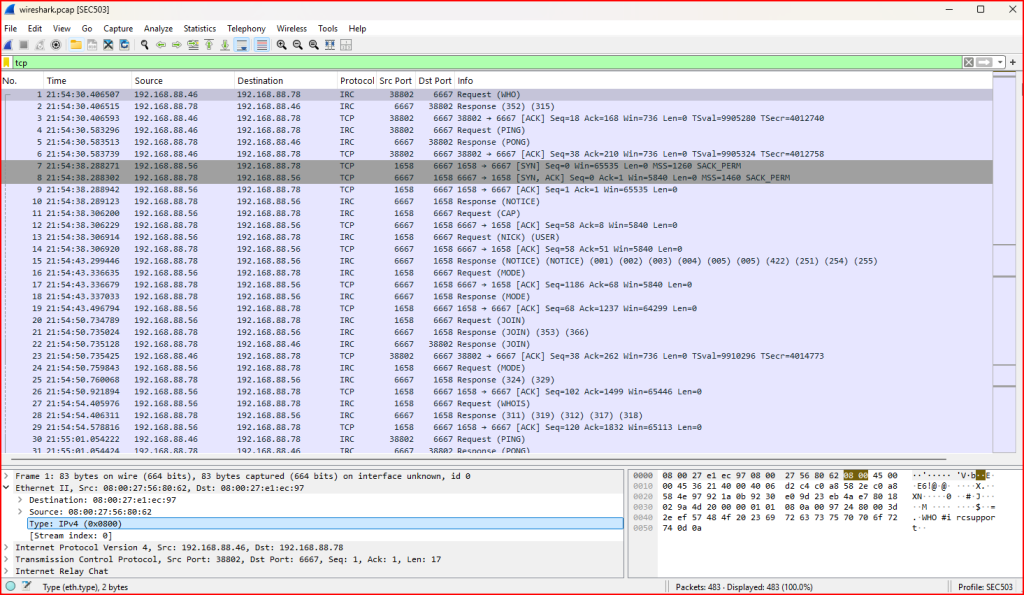Open the Tools menu
The height and width of the screenshot is (595, 1024).
pos(328,29)
